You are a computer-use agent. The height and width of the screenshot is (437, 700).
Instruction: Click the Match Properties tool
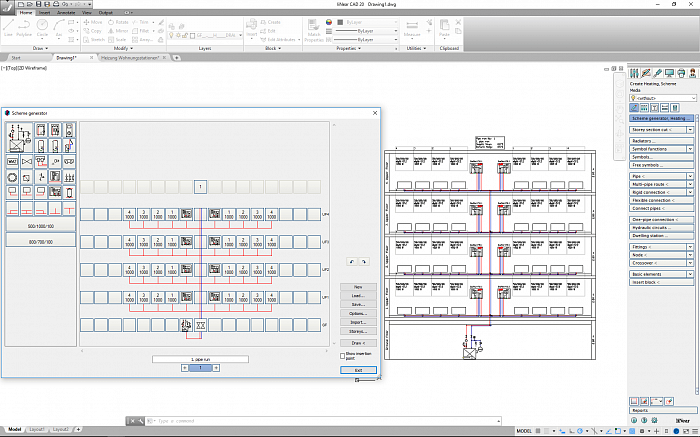click(x=314, y=30)
